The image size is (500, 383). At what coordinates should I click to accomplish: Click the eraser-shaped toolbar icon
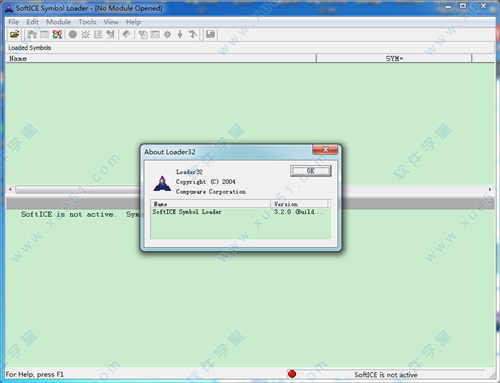coord(126,34)
